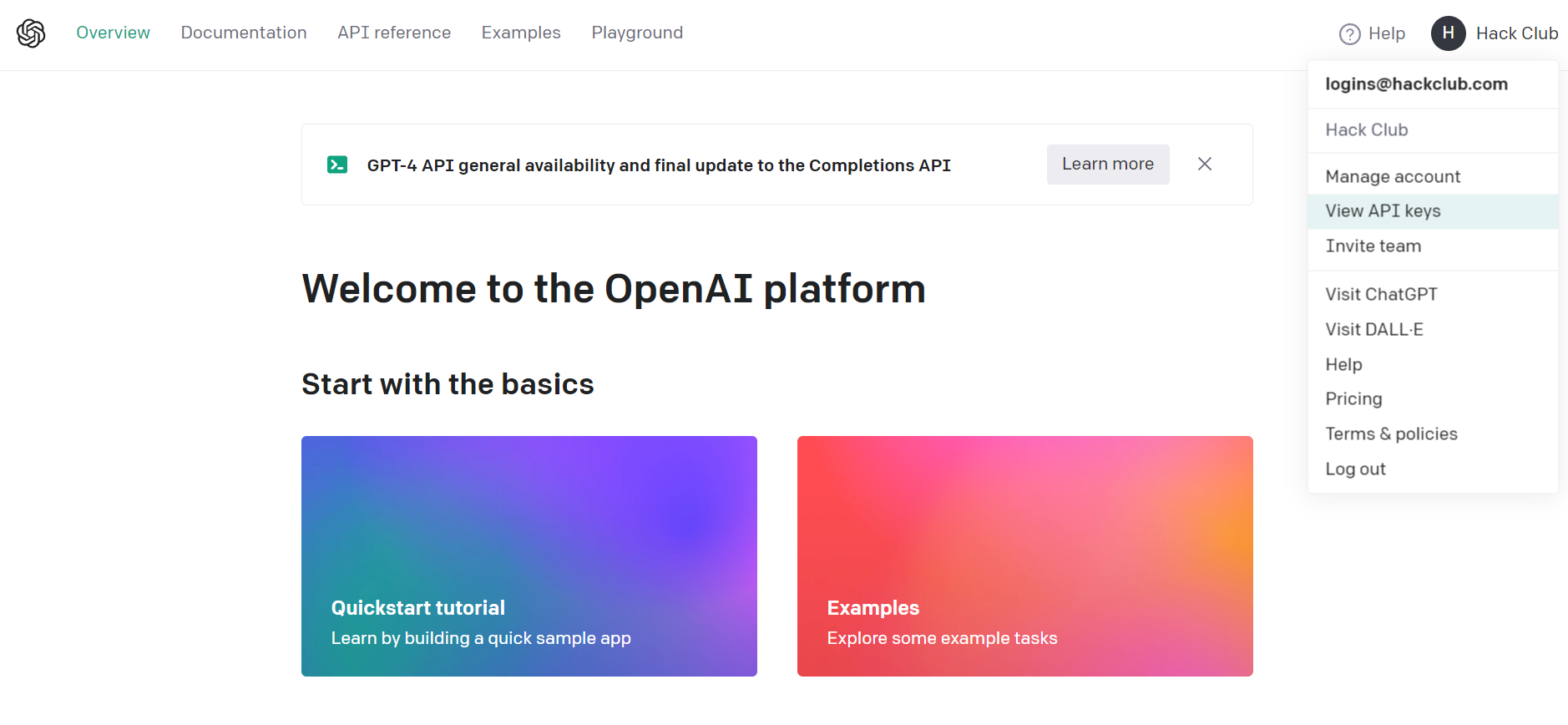This screenshot has height=725, width=1568.
Task: Select Manage account menu item
Action: 1433,176
